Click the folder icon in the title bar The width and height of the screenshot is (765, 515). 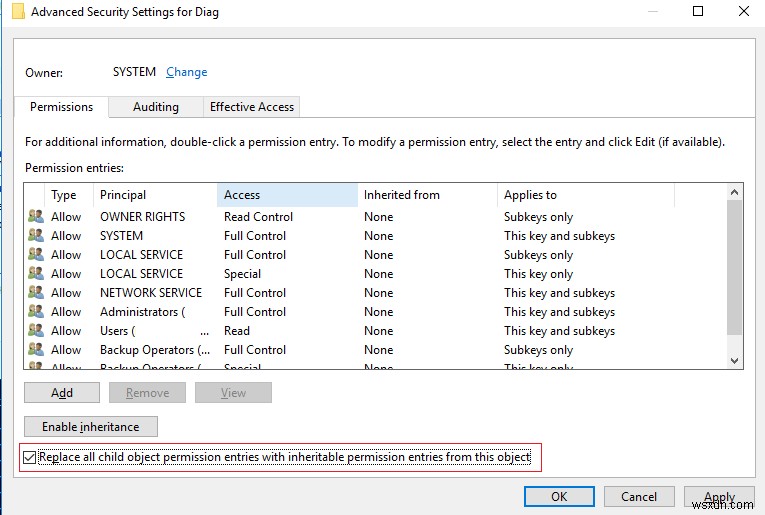18,13
